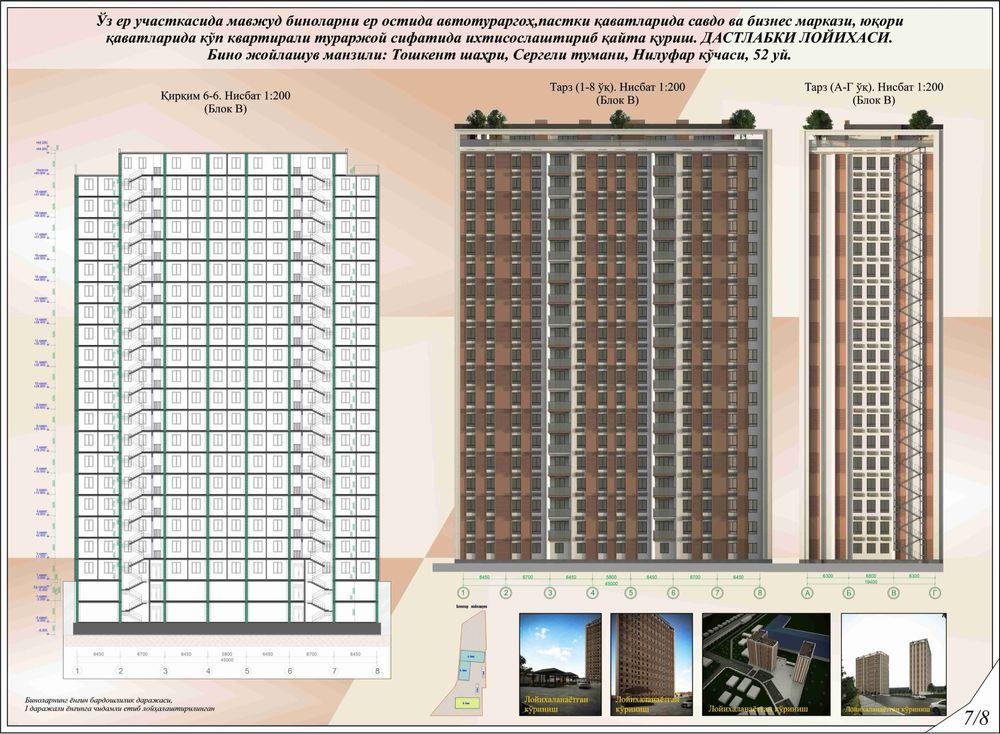Screen dimensions: 1000x734
Task: Select the 'Тарз (А-Г ўқ). Нисбат 1:200' heading
Action: tap(874, 87)
